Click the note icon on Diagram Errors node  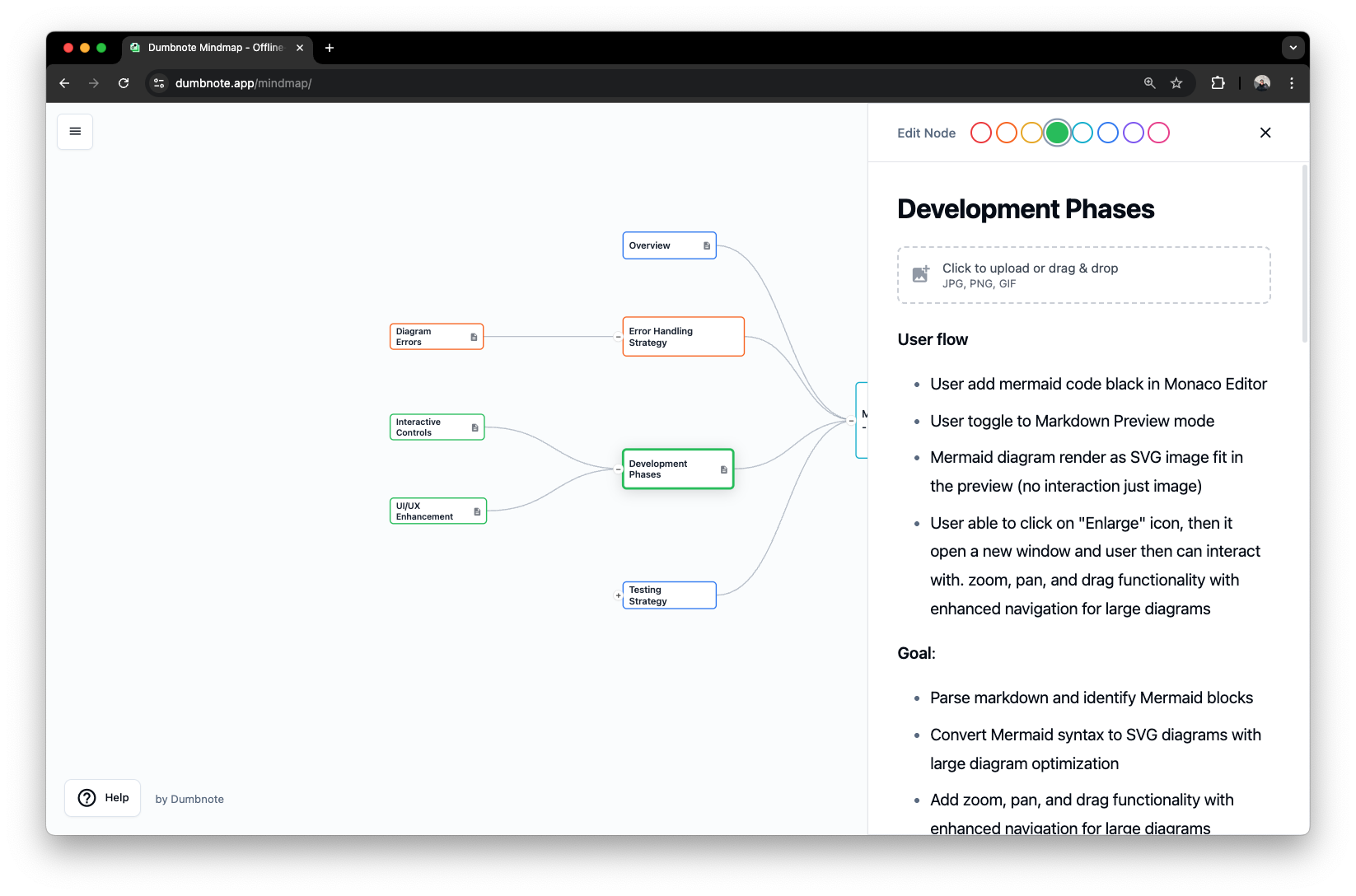coord(473,336)
